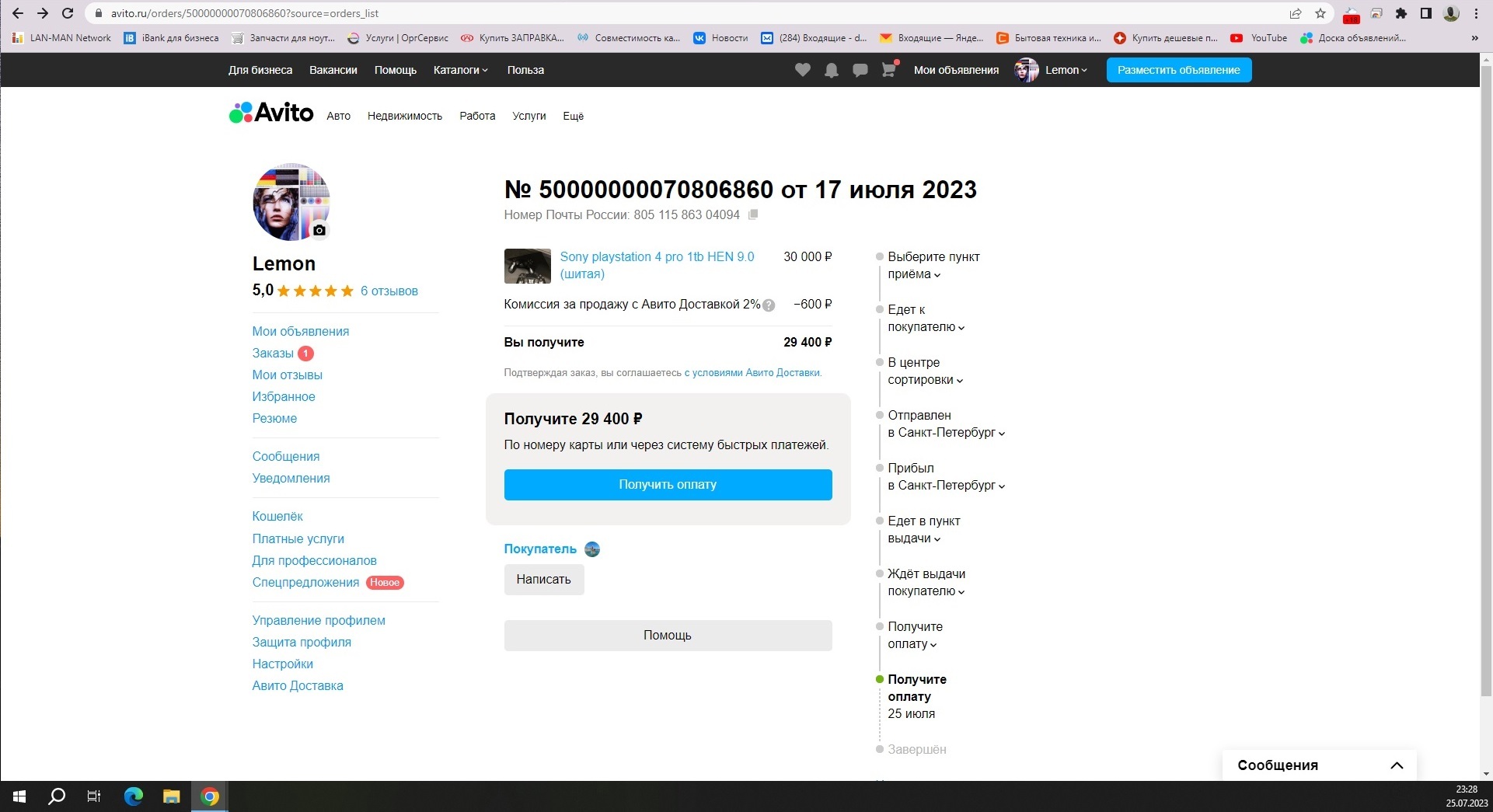Open Настройки in sidebar
Screen dimensions: 1493x812
(283, 664)
